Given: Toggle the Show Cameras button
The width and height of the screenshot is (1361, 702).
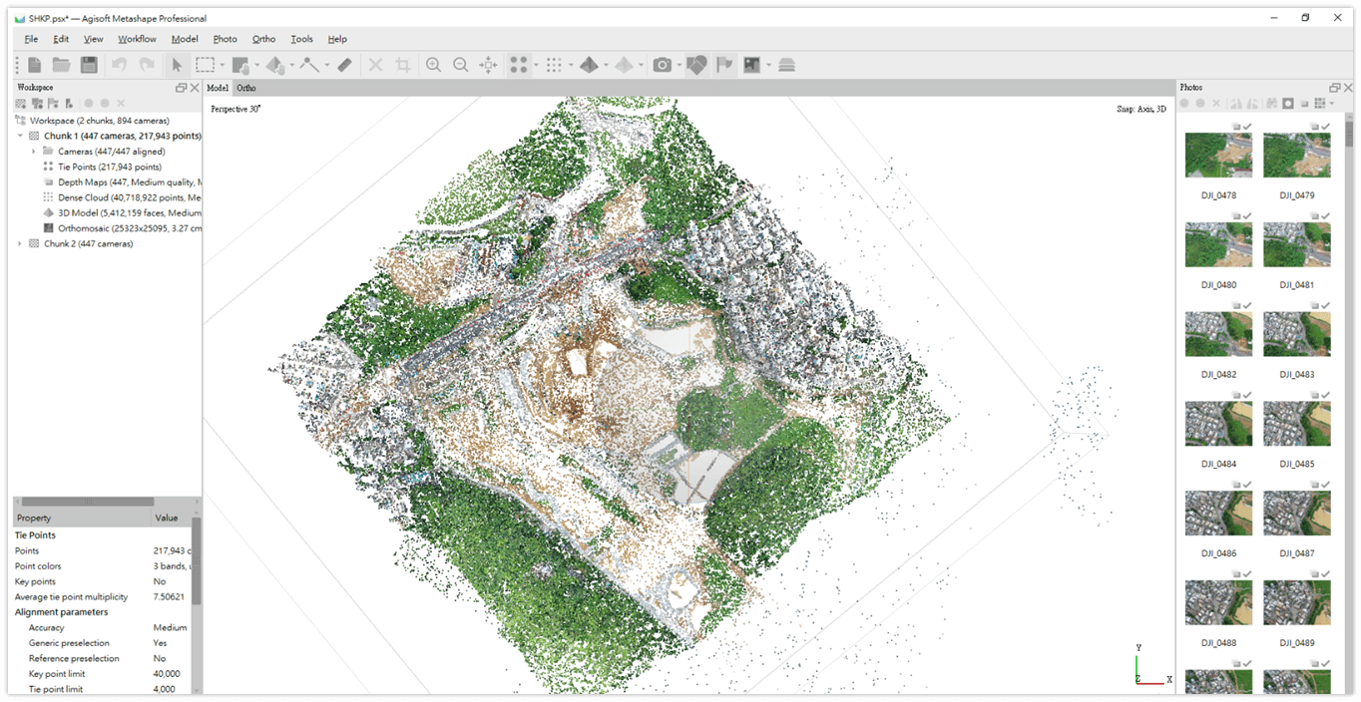Looking at the screenshot, I should [x=662, y=65].
